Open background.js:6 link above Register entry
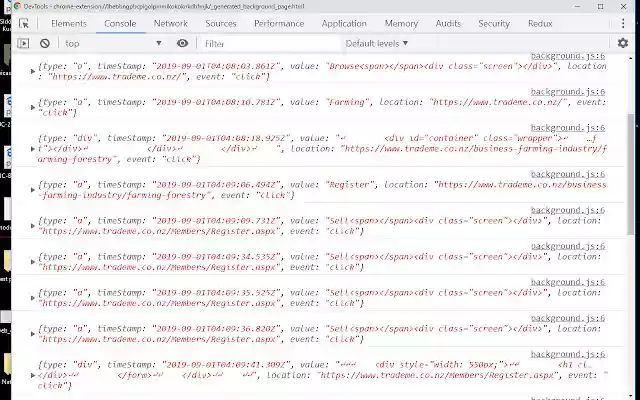The height and width of the screenshot is (400, 640). (x=568, y=174)
